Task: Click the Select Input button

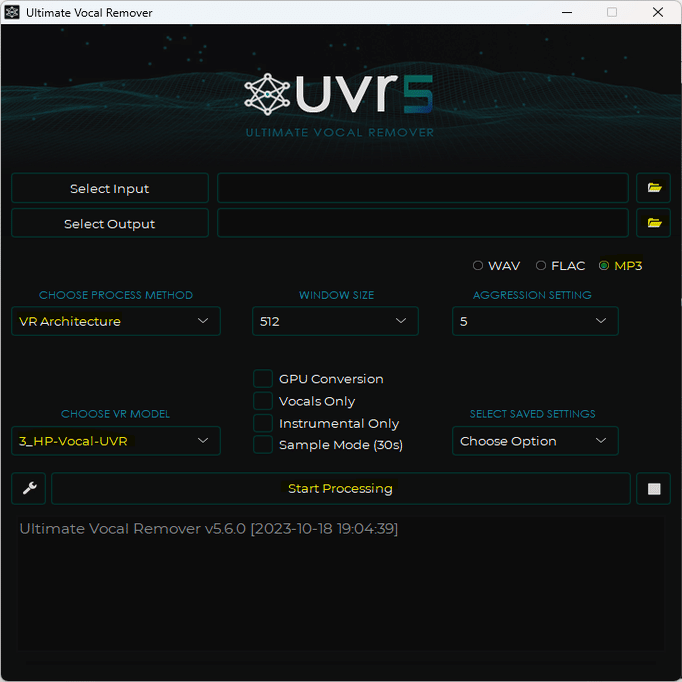Action: pos(110,188)
